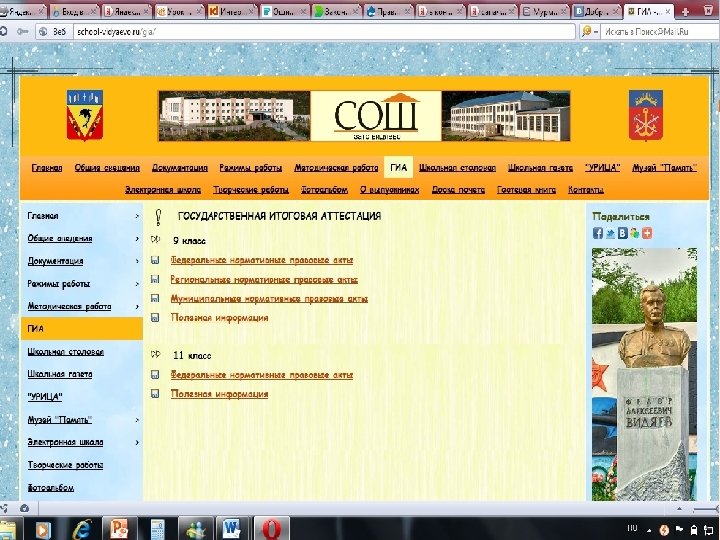Open 'Региональные нормативные правовые акты' link
Image resolution: width=720 pixels, height=540 pixels.
[x=264, y=279]
